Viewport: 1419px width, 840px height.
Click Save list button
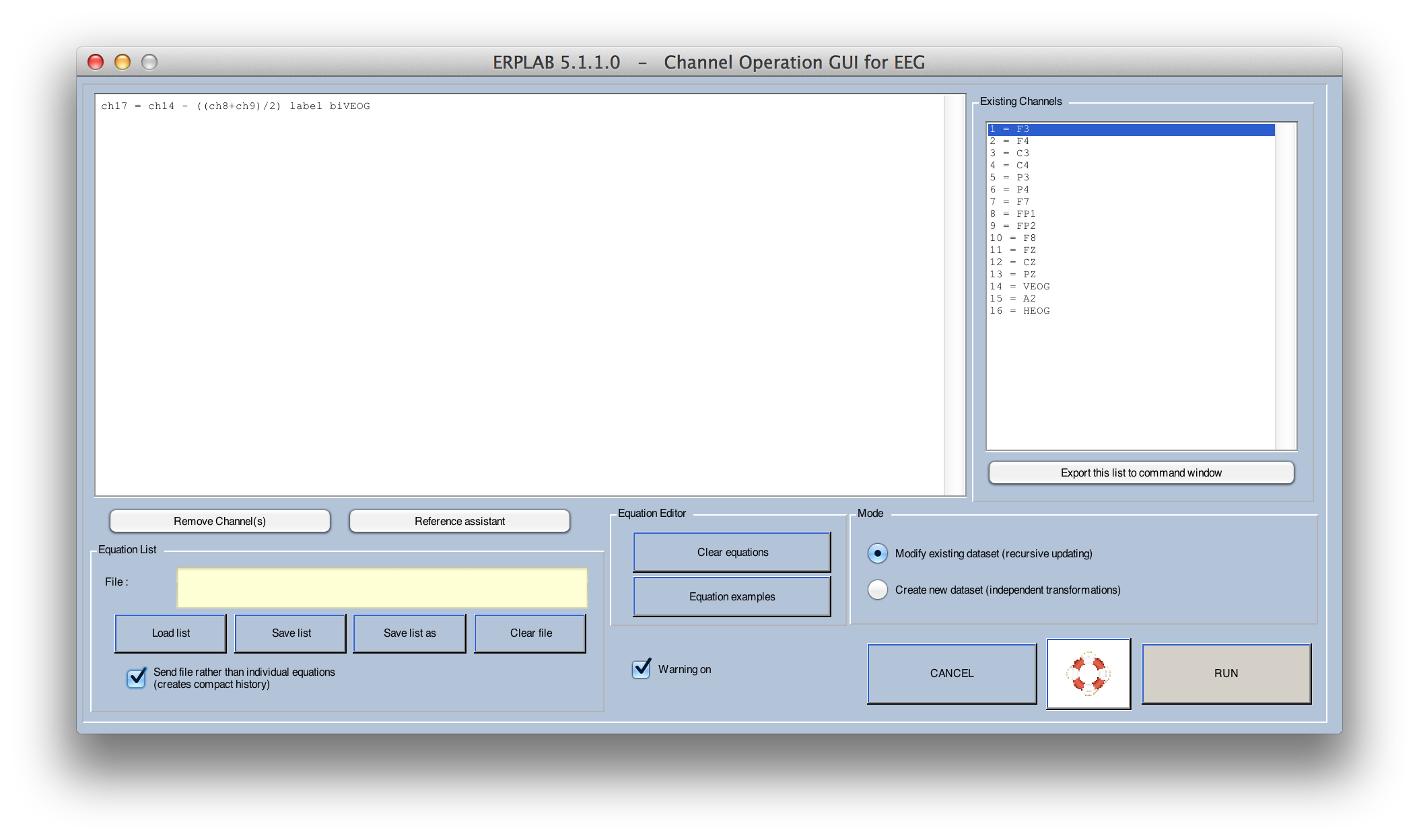tap(291, 633)
